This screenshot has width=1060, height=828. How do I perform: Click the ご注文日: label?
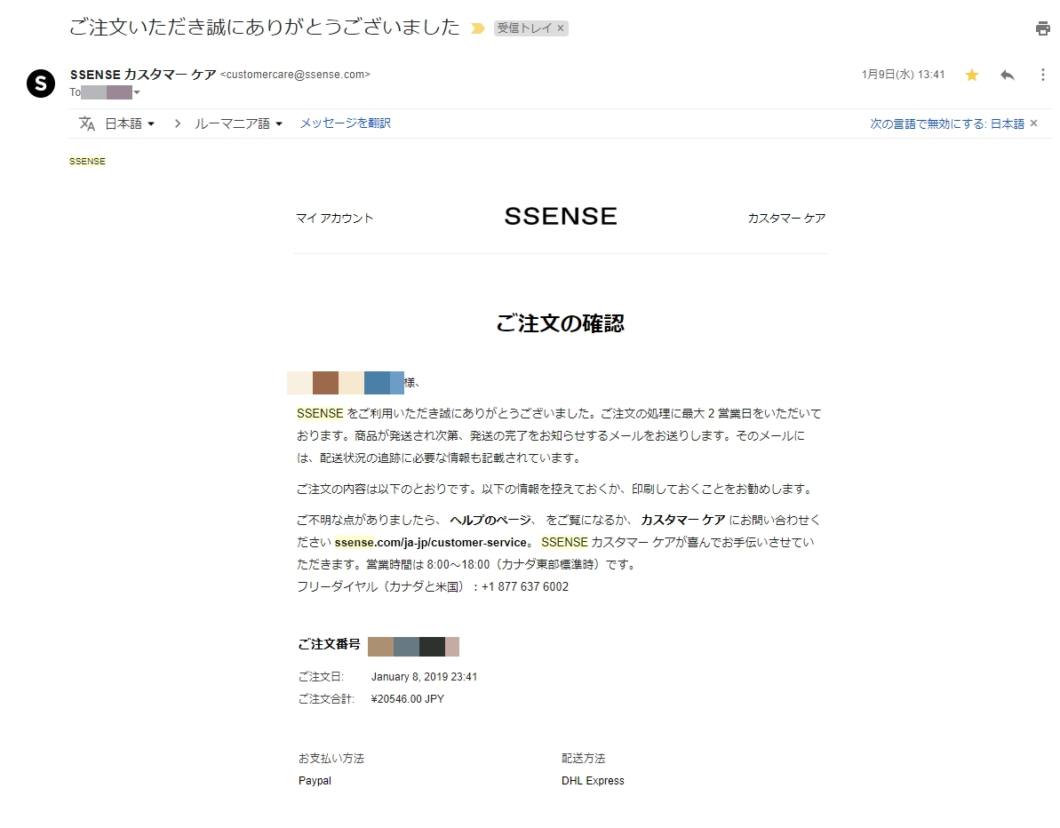pos(320,677)
